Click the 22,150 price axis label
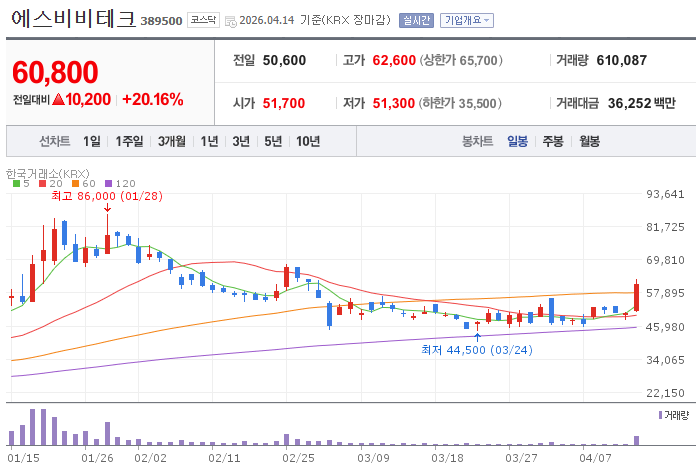696x467 pixels. [665, 393]
